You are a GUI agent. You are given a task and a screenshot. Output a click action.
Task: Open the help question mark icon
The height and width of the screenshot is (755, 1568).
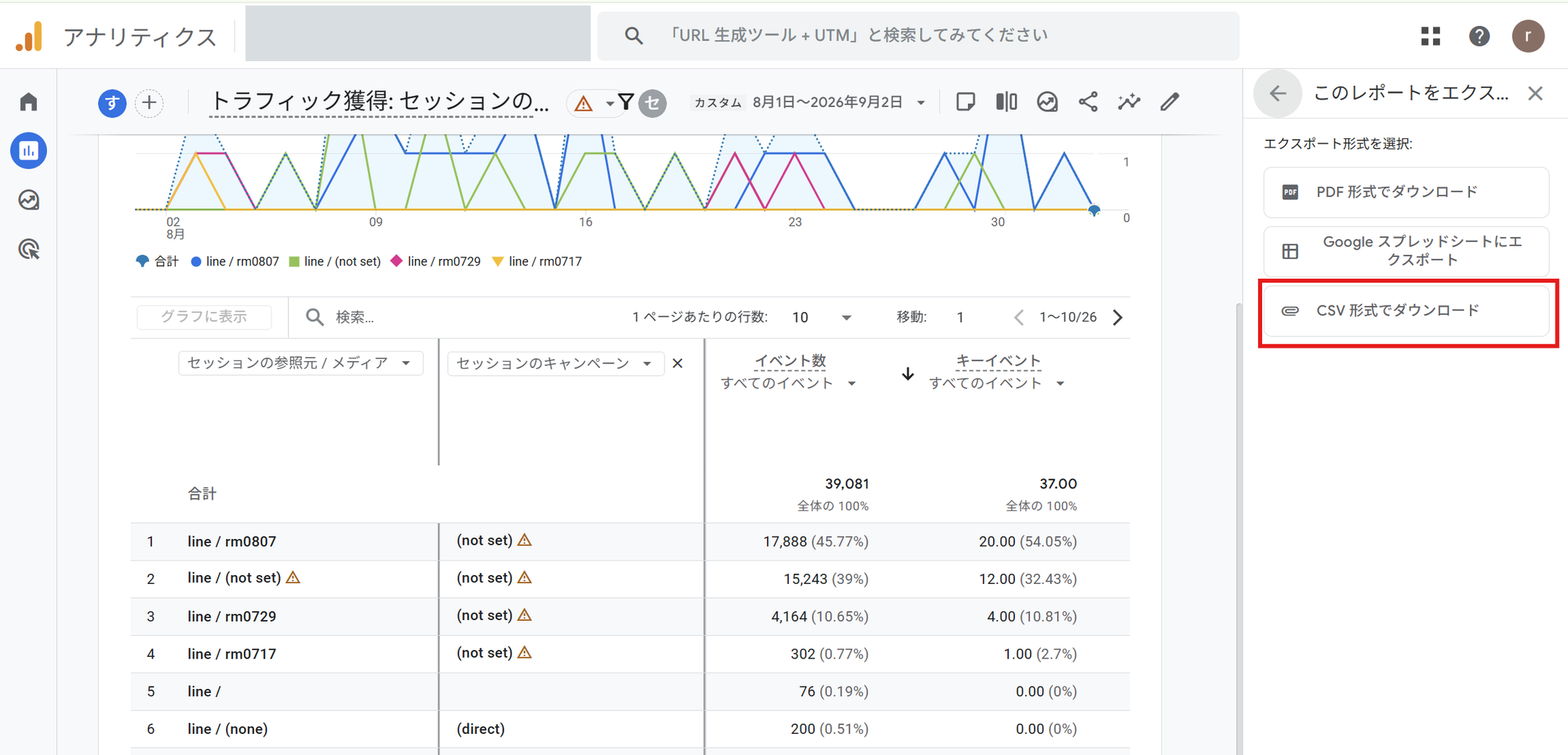tap(1479, 36)
